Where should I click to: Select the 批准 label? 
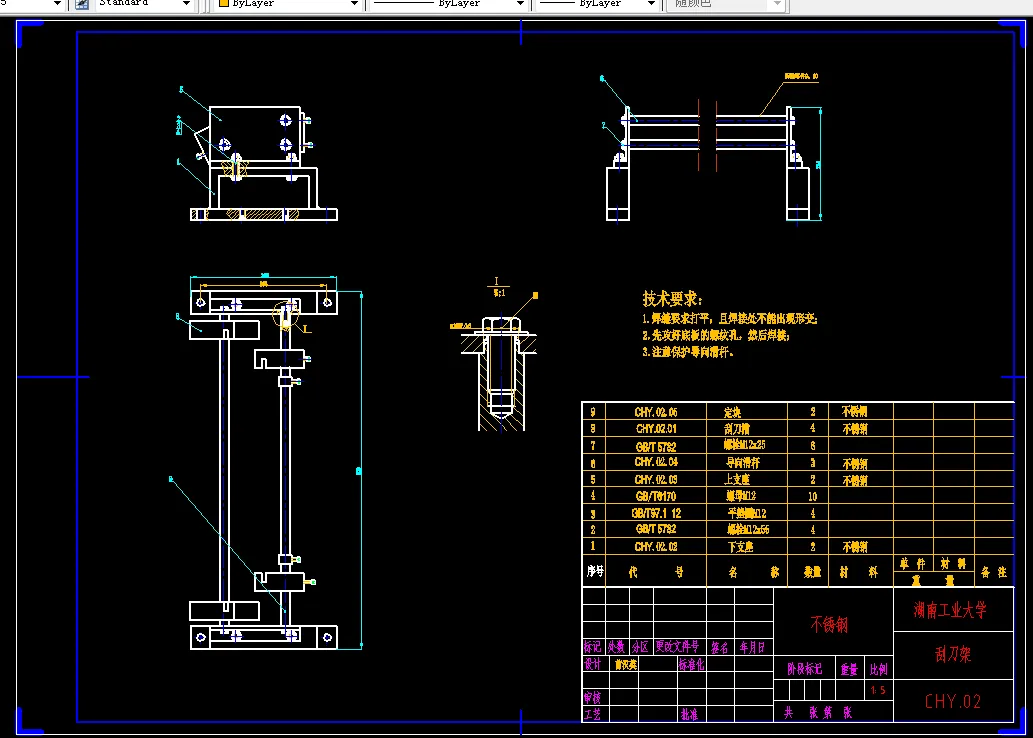(689, 714)
